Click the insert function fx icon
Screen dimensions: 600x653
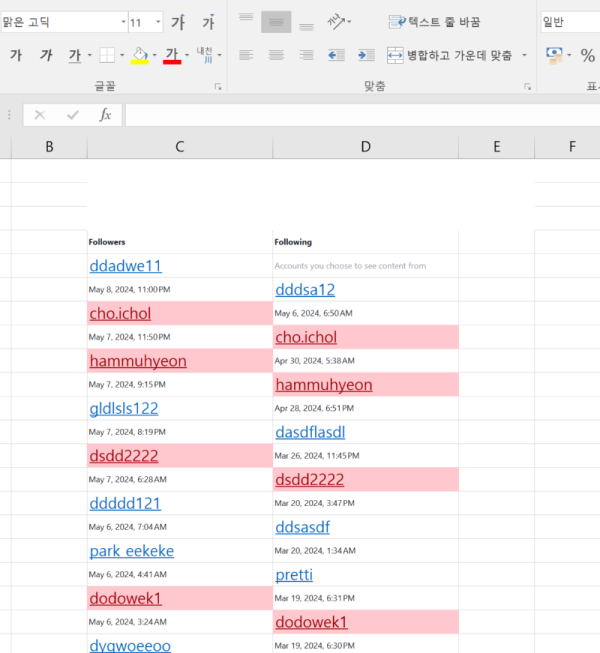[x=105, y=115]
